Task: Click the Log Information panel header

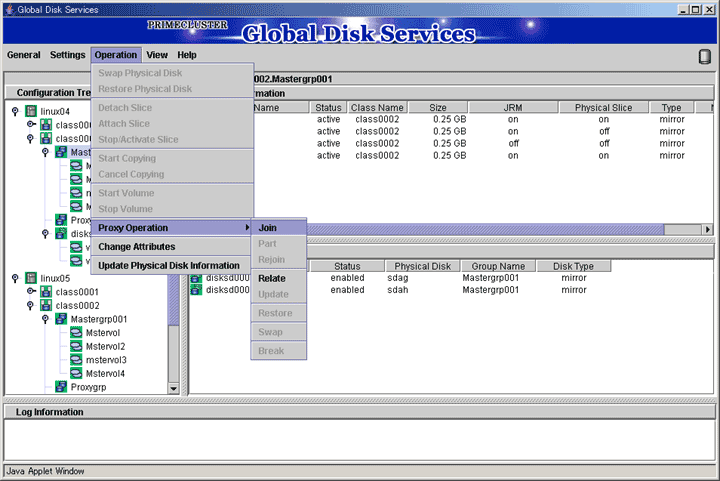Action: point(360,412)
